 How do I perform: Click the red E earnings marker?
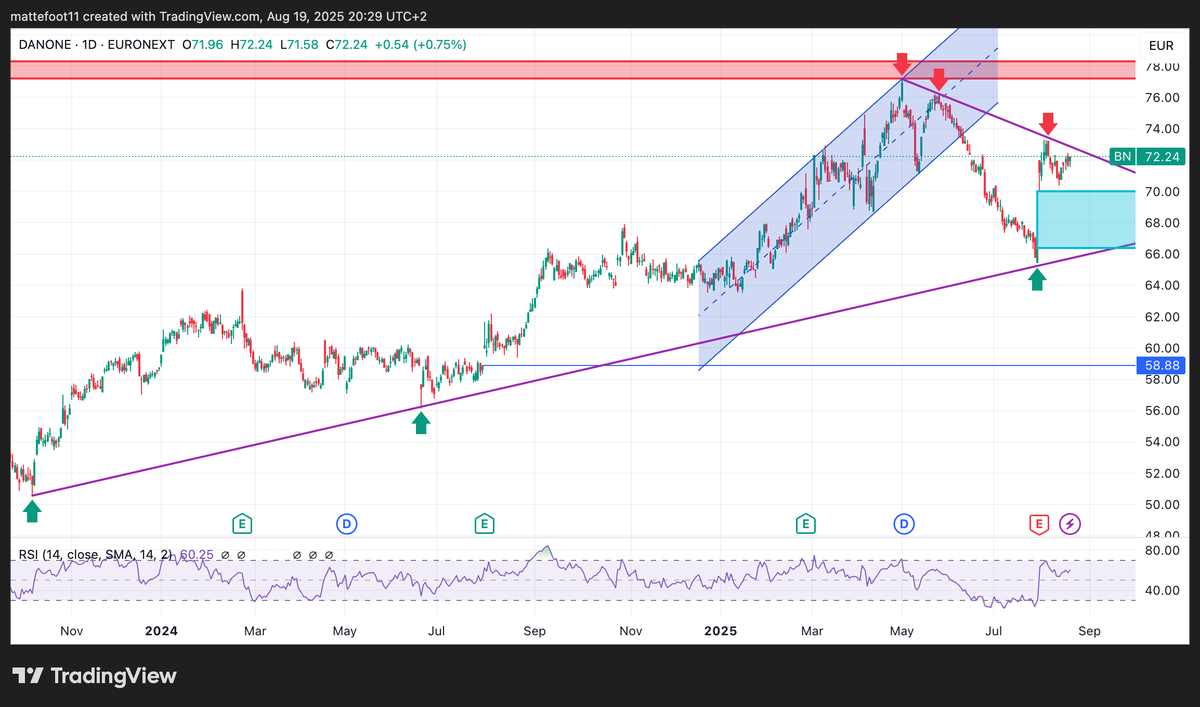click(1039, 523)
